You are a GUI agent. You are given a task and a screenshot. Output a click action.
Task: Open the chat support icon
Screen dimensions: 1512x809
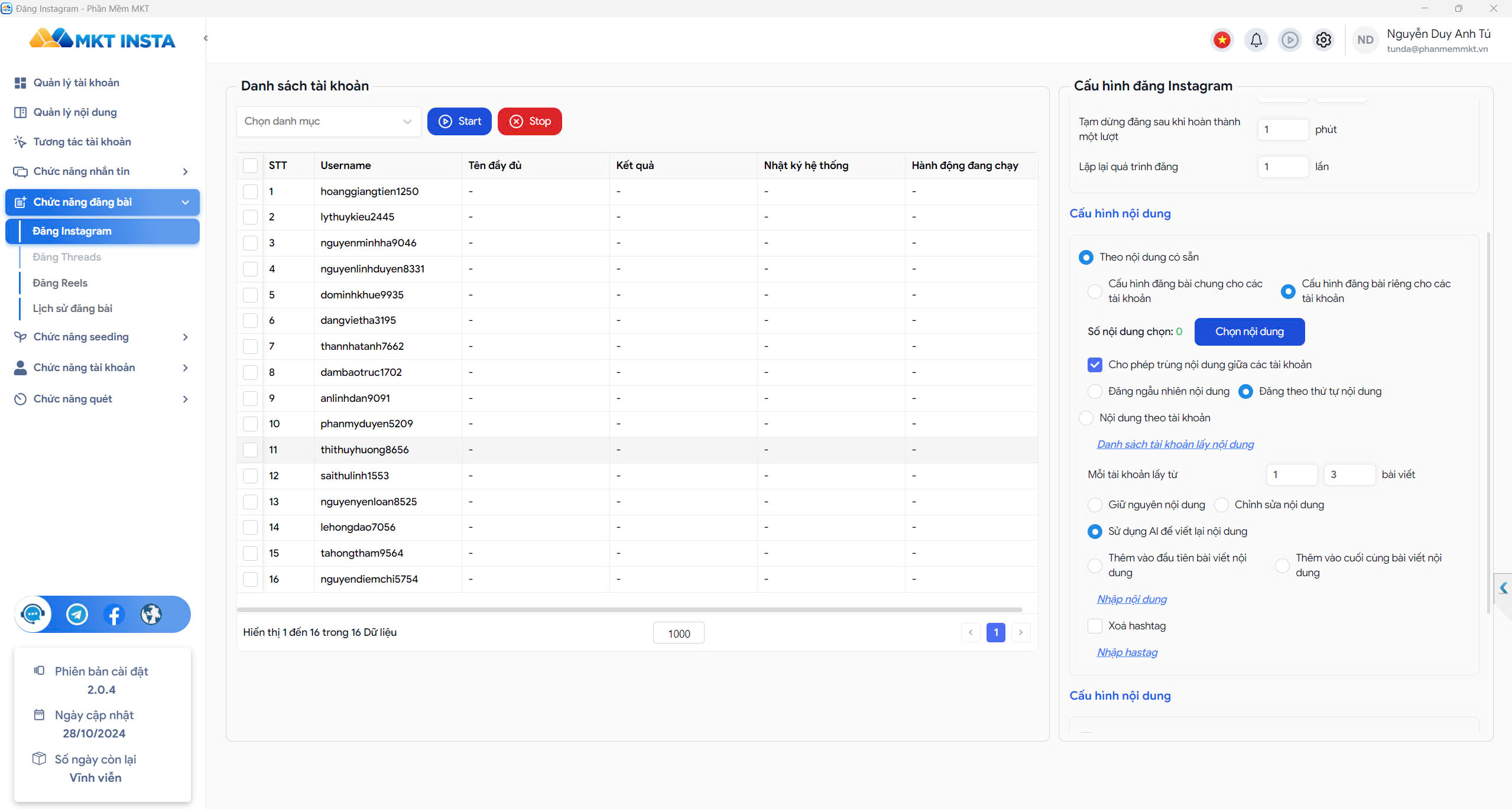33,614
